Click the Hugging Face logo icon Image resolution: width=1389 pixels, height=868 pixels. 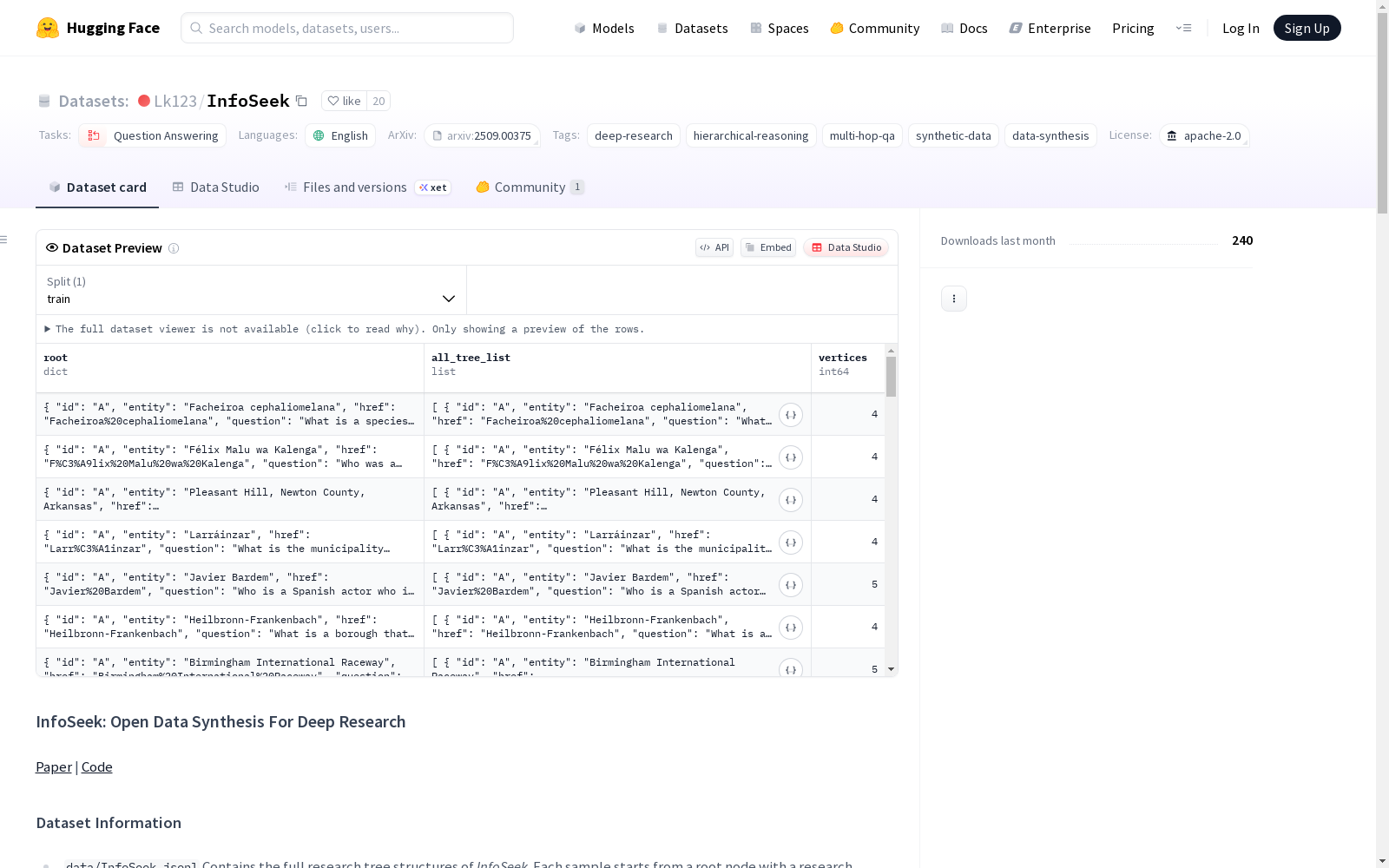coord(48,28)
